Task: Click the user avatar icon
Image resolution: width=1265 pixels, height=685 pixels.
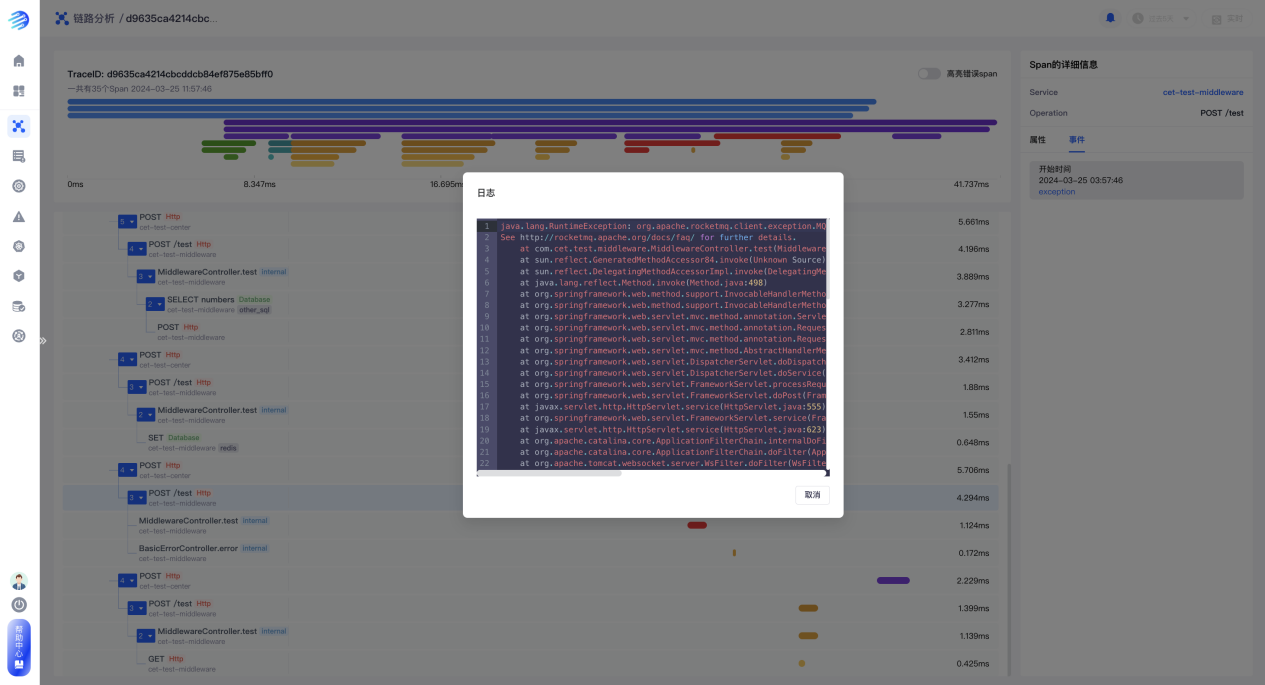Action: [x=19, y=581]
